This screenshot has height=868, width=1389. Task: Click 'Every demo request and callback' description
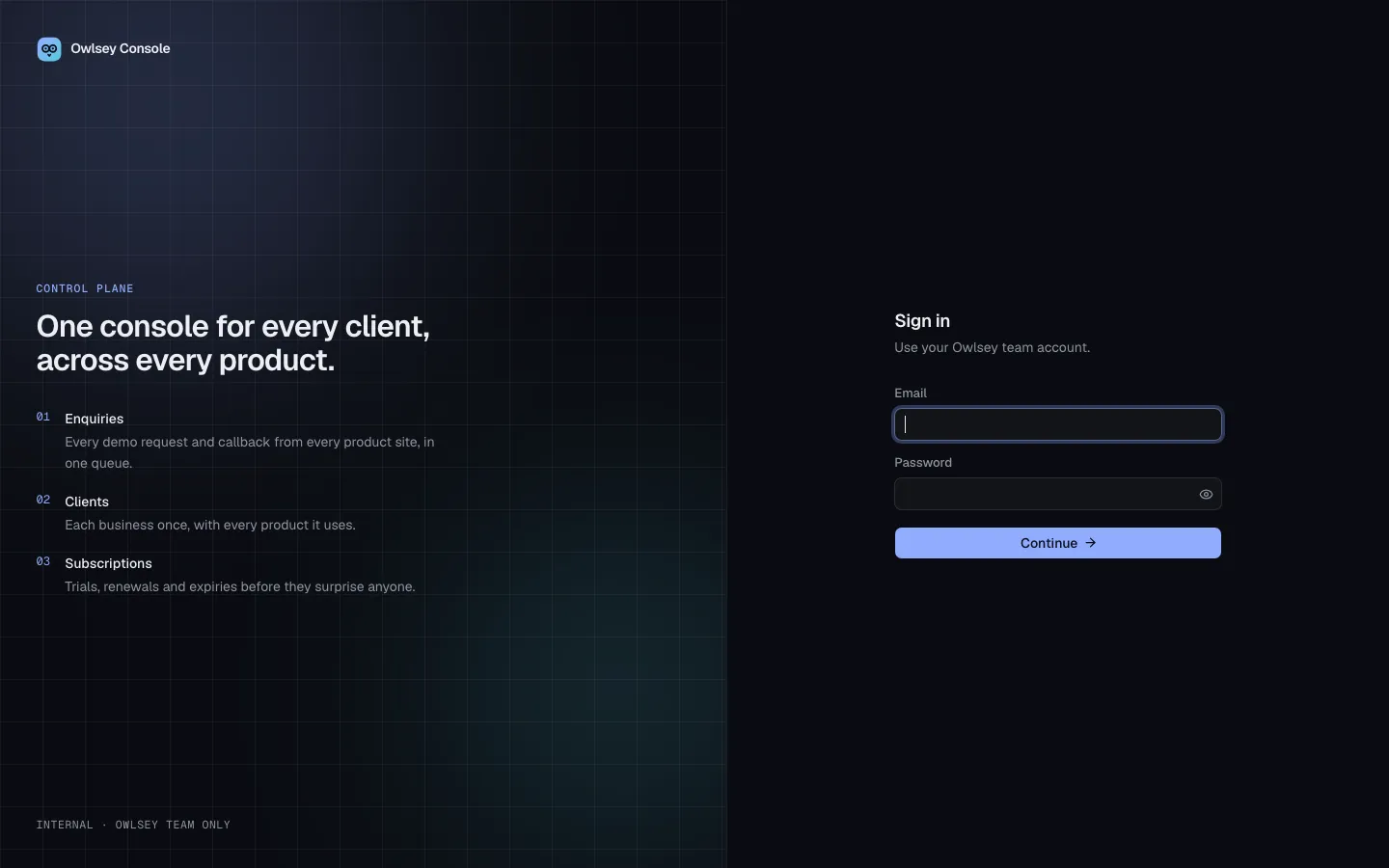click(x=250, y=452)
